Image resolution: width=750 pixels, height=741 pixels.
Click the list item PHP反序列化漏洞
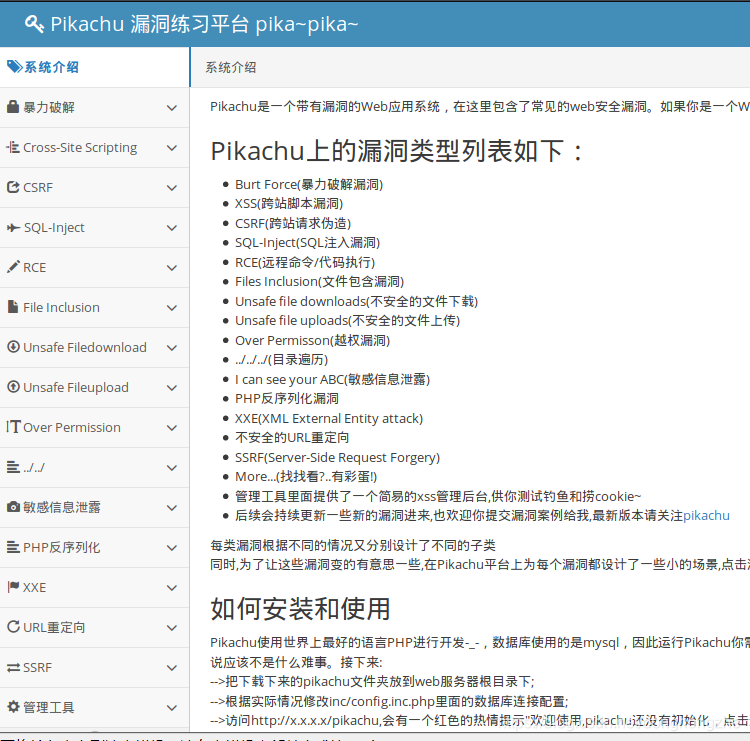tap(287, 398)
